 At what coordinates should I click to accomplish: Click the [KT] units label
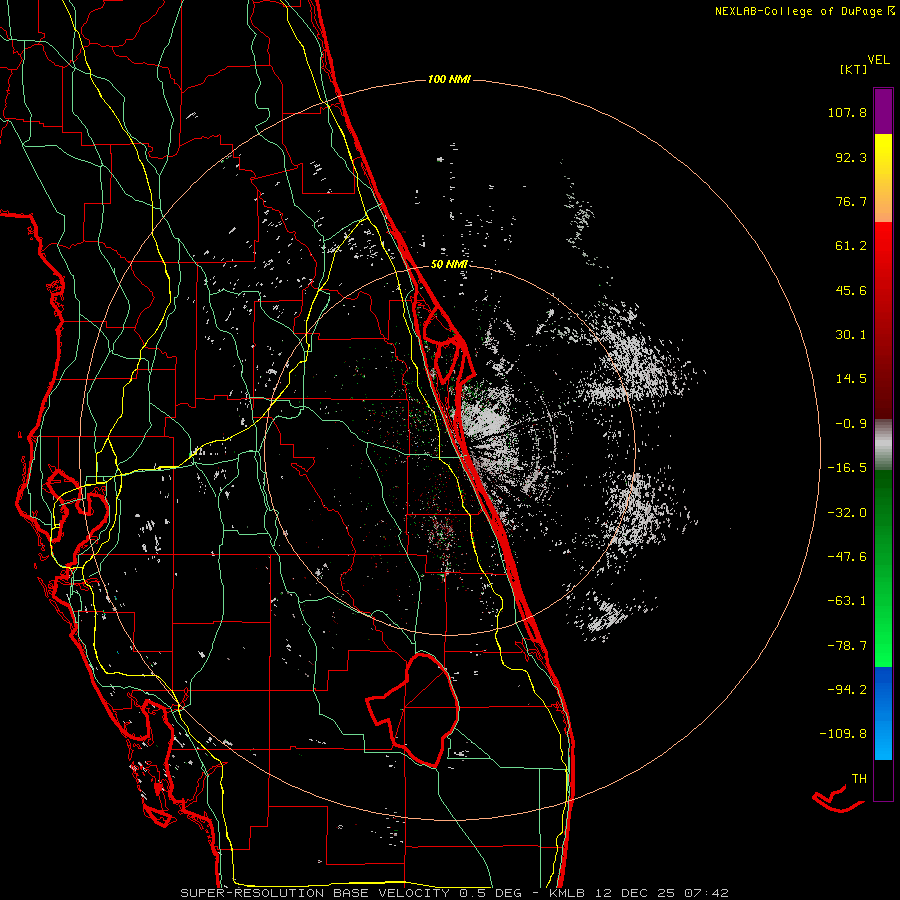click(x=854, y=69)
